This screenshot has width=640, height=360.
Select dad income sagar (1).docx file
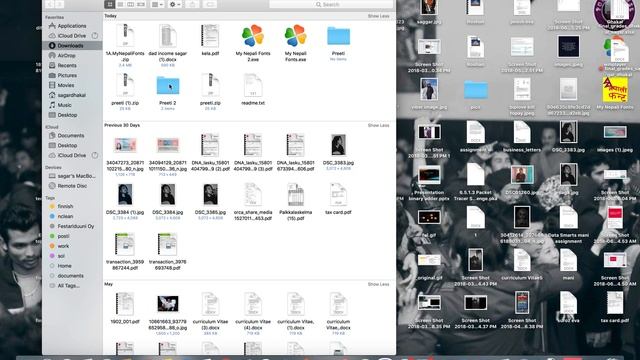coord(168,36)
